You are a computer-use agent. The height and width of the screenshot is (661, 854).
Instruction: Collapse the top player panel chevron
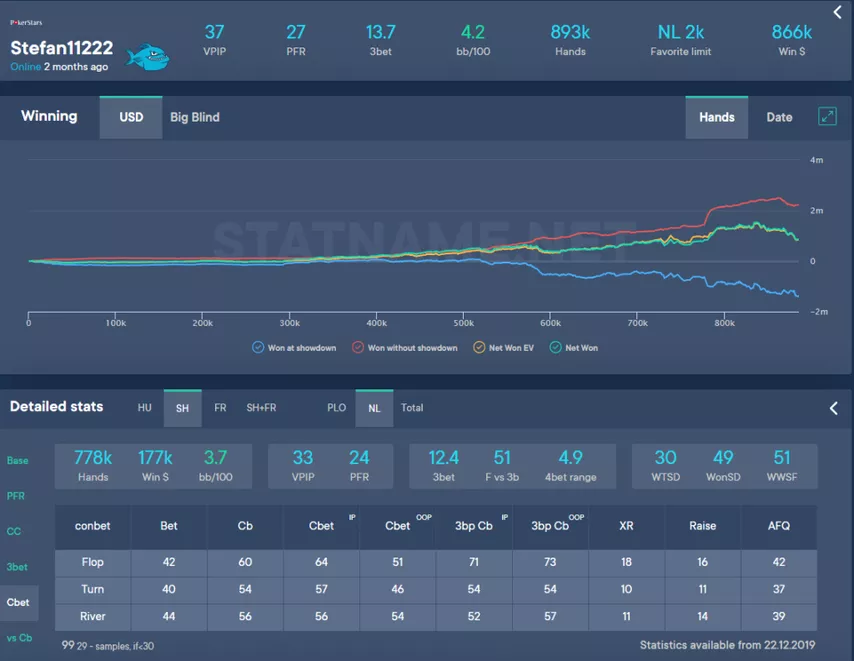[x=837, y=12]
